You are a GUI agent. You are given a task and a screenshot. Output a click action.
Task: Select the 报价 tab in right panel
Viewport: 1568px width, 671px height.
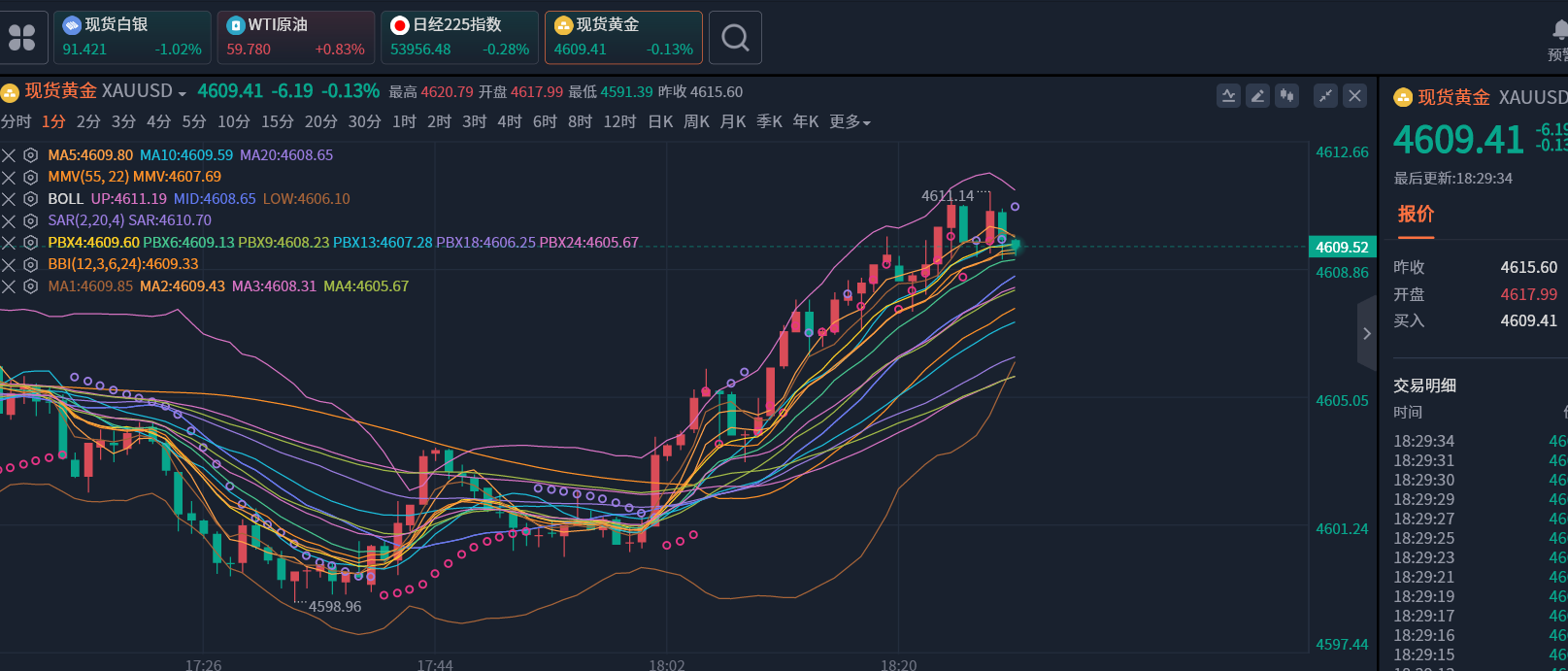point(1416,215)
